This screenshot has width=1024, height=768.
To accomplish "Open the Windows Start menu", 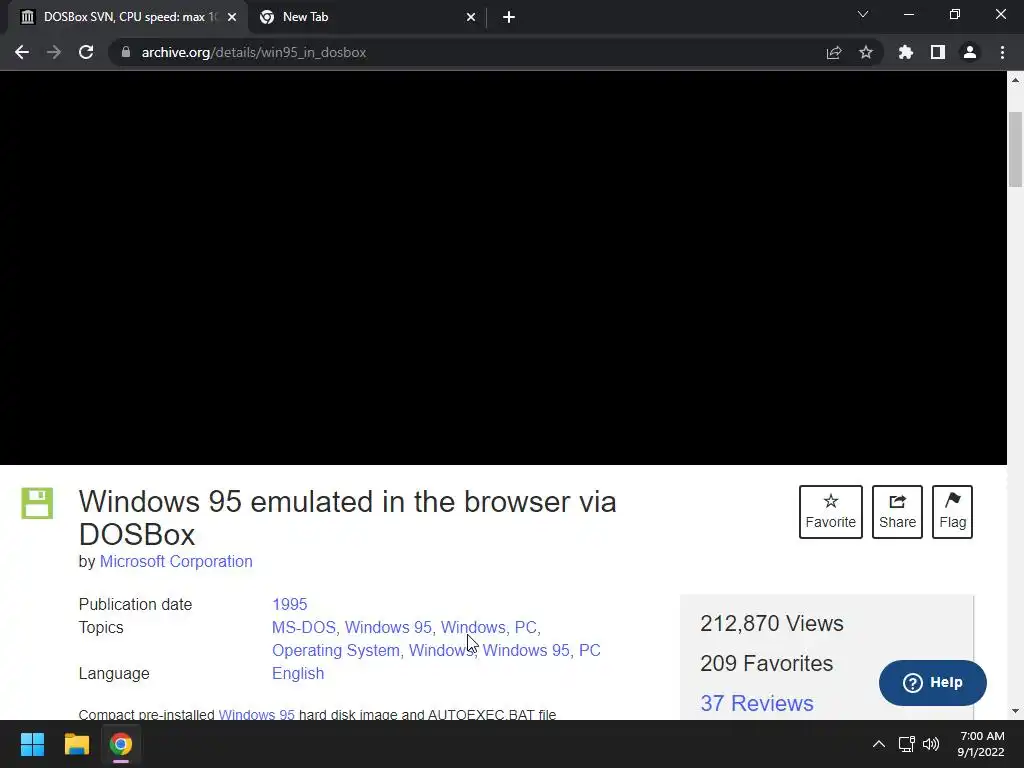I will click(32, 744).
